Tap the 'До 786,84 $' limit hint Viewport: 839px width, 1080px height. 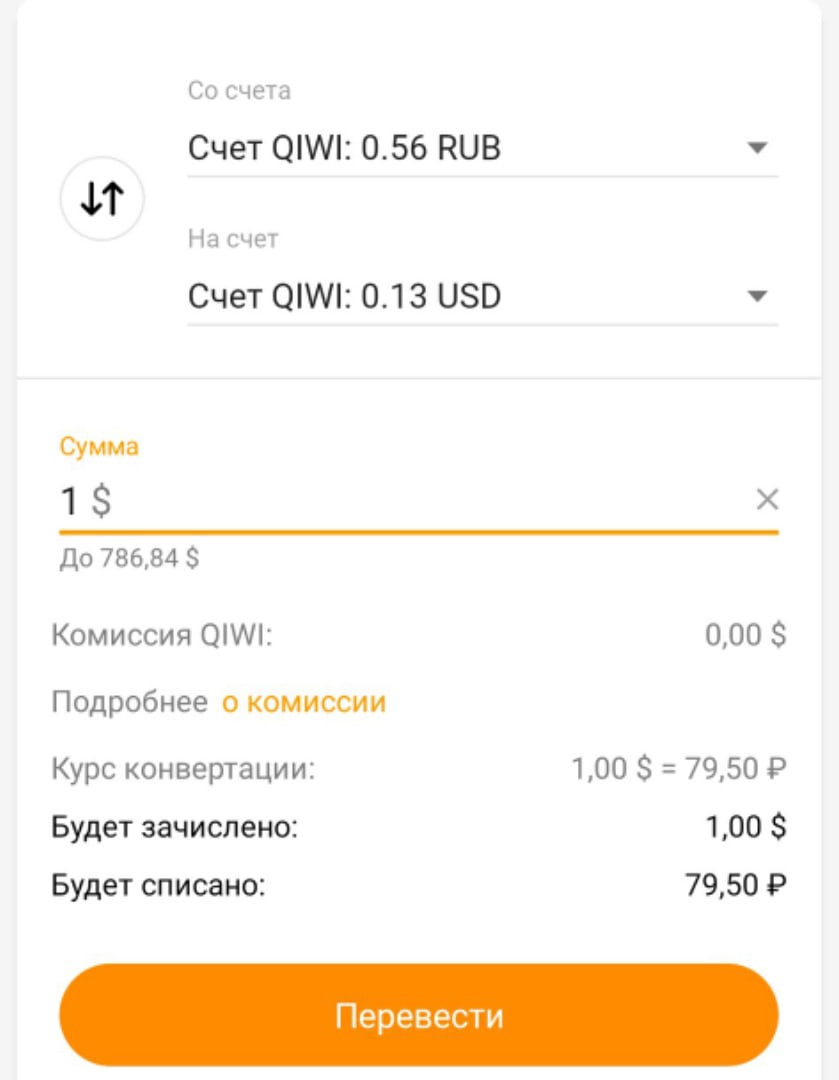pos(130,558)
